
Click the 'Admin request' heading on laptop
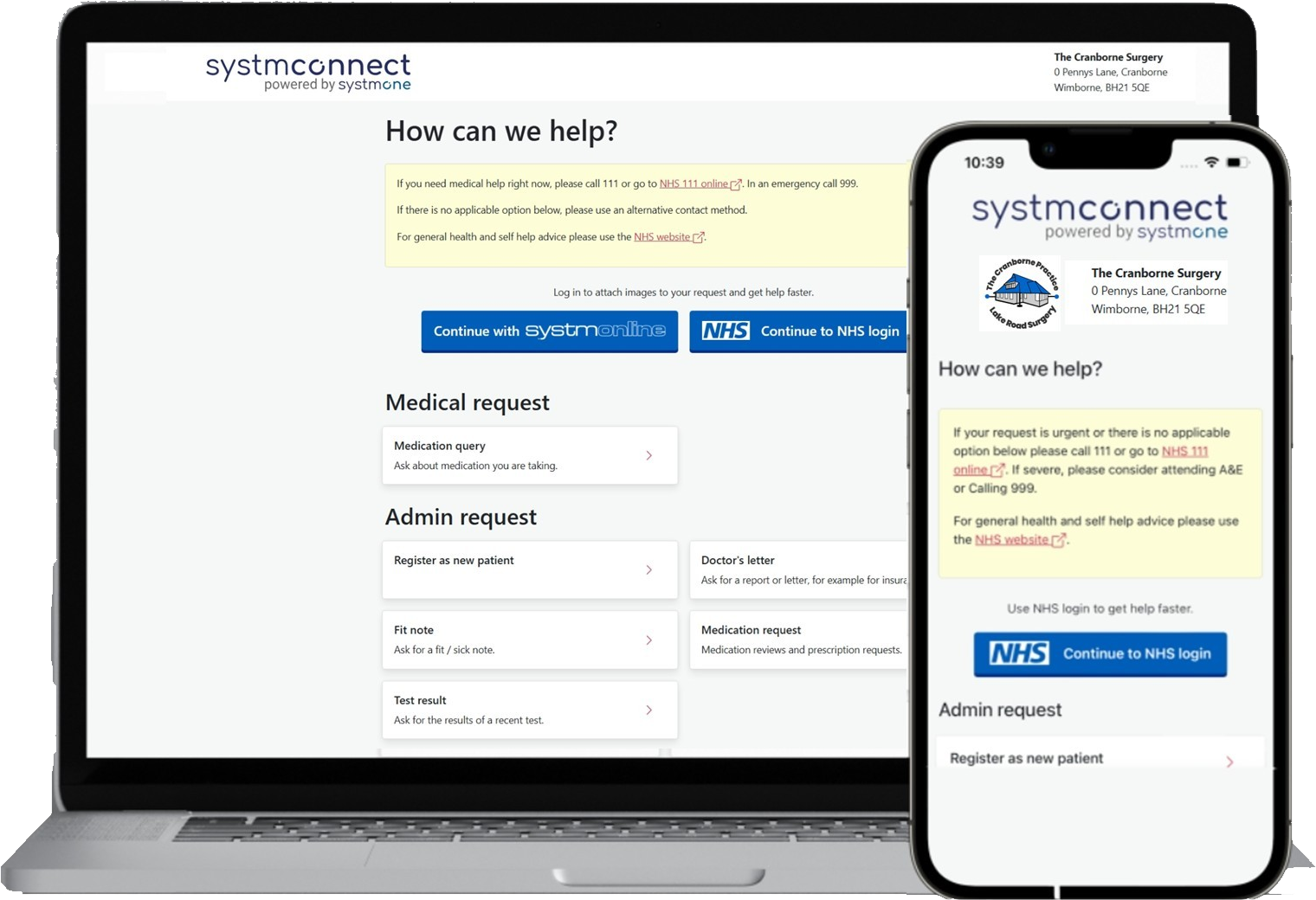tap(461, 517)
